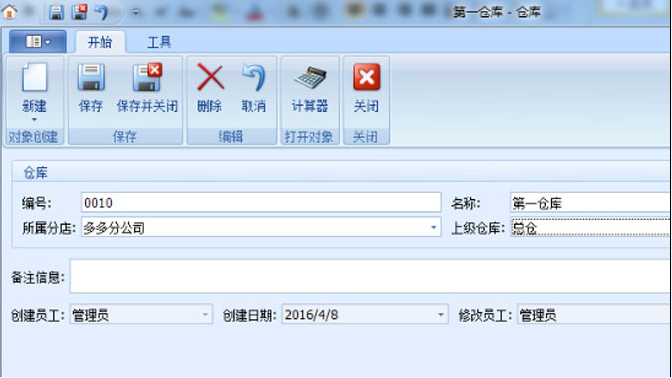Expand the arrow under 新建

click(34, 120)
